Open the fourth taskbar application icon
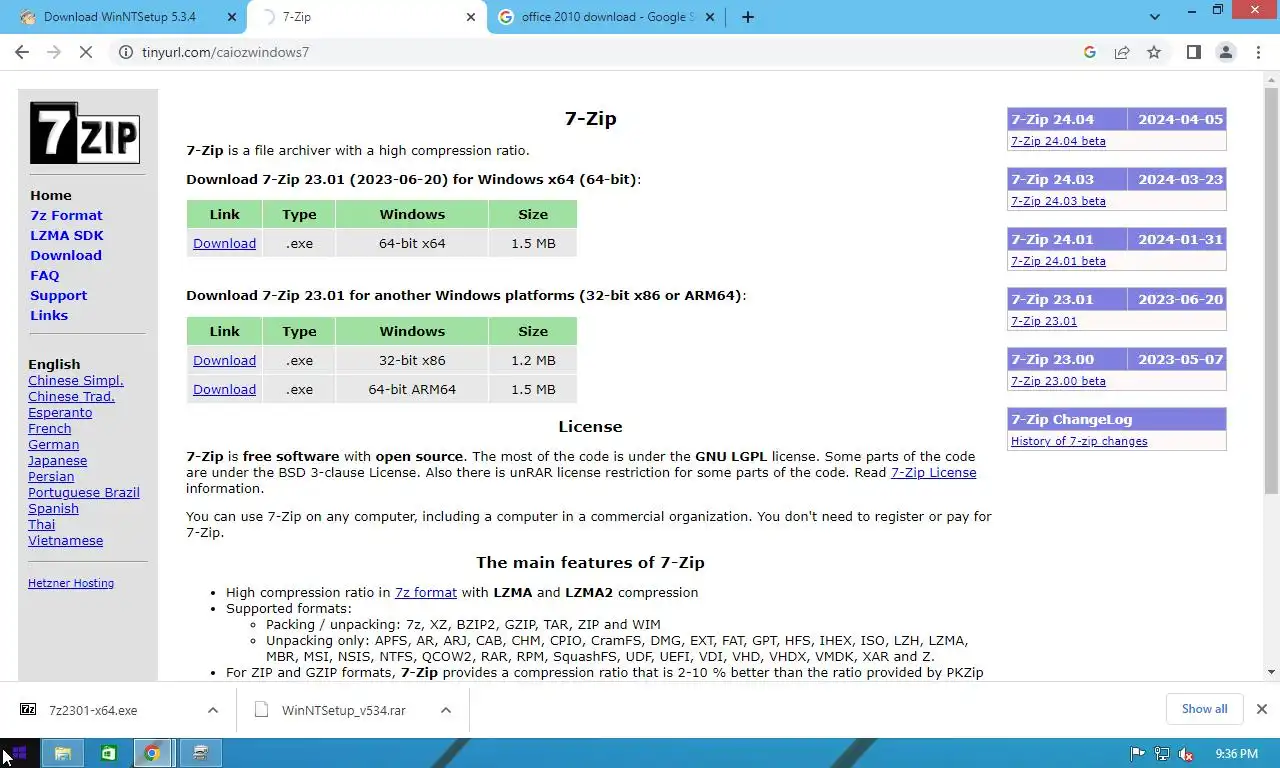The height and width of the screenshot is (768, 1280). tap(200, 753)
